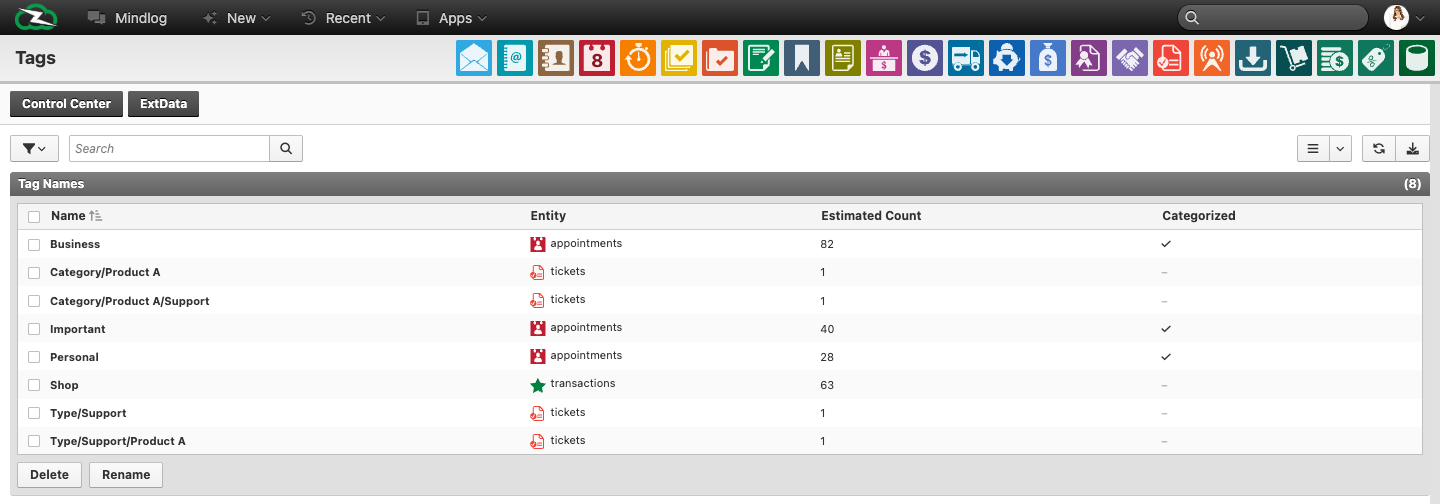Click the Control Center button
Image resolution: width=1440 pixels, height=504 pixels.
tap(67, 104)
